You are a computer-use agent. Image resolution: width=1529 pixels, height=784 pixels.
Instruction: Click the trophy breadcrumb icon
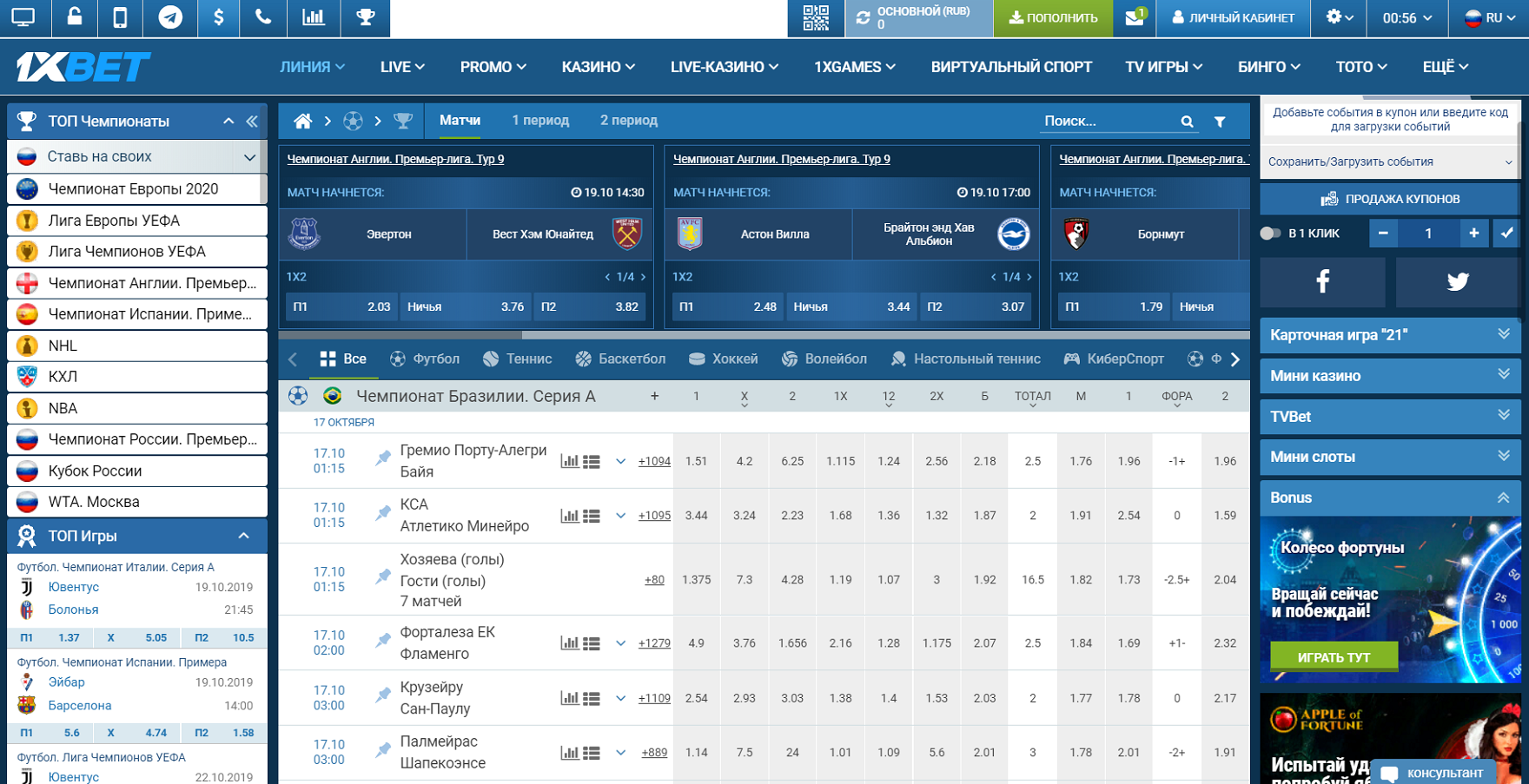coord(403,121)
